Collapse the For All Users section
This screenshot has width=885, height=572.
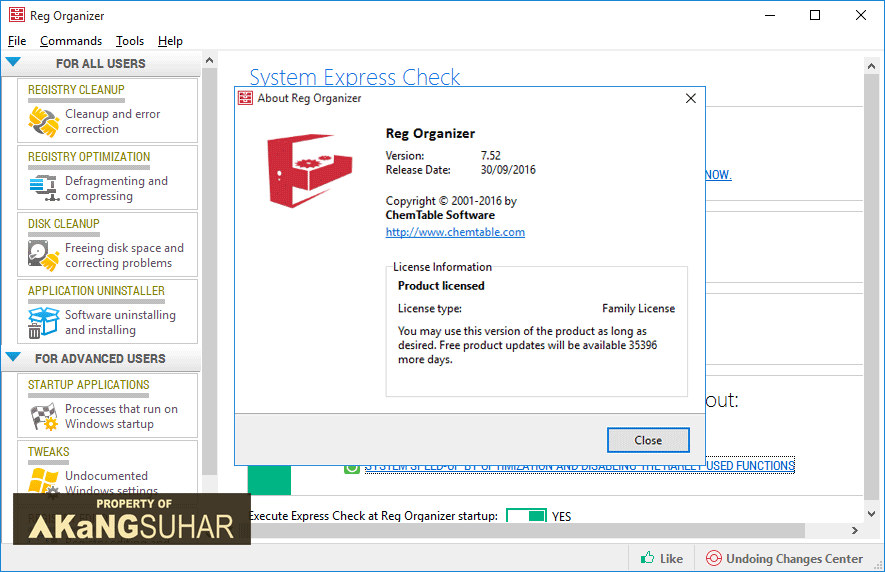click(13, 62)
